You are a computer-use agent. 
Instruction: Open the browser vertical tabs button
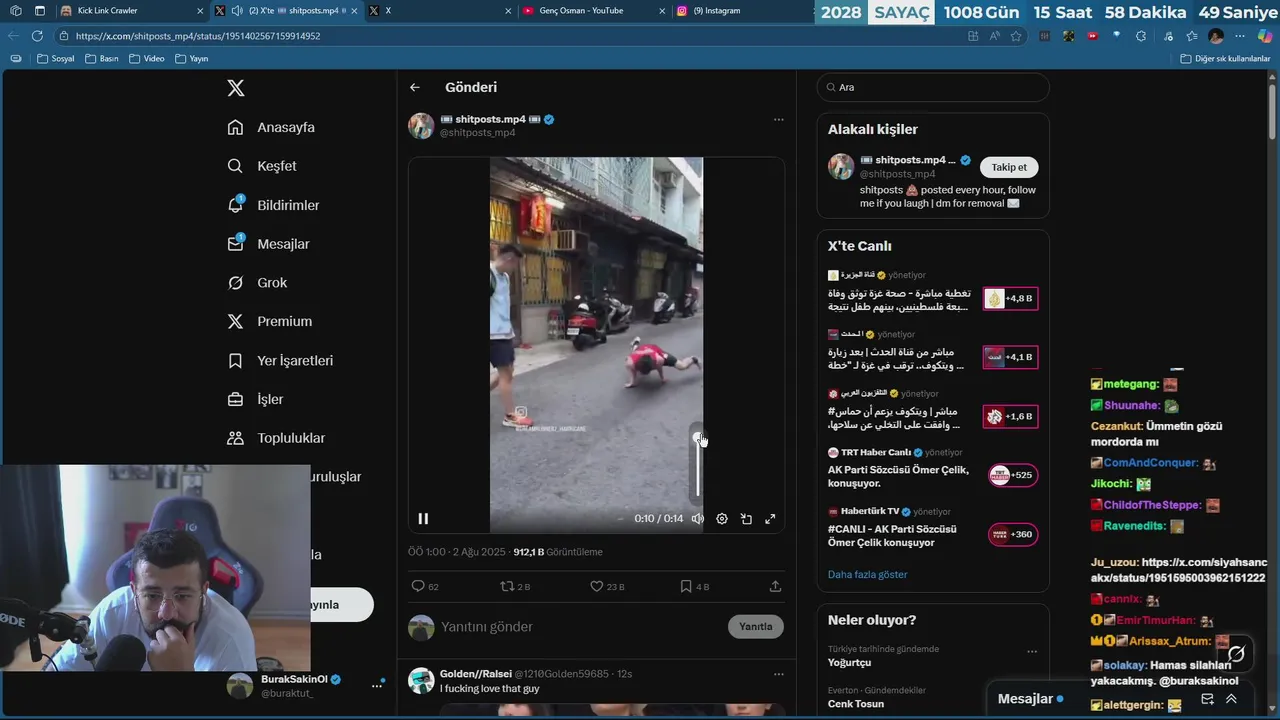point(40,11)
